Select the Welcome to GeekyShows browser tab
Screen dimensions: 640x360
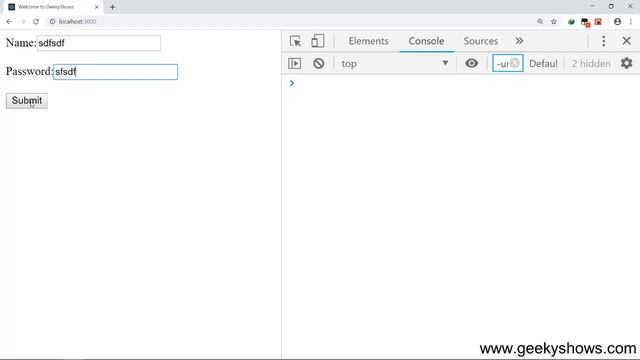tap(53, 7)
